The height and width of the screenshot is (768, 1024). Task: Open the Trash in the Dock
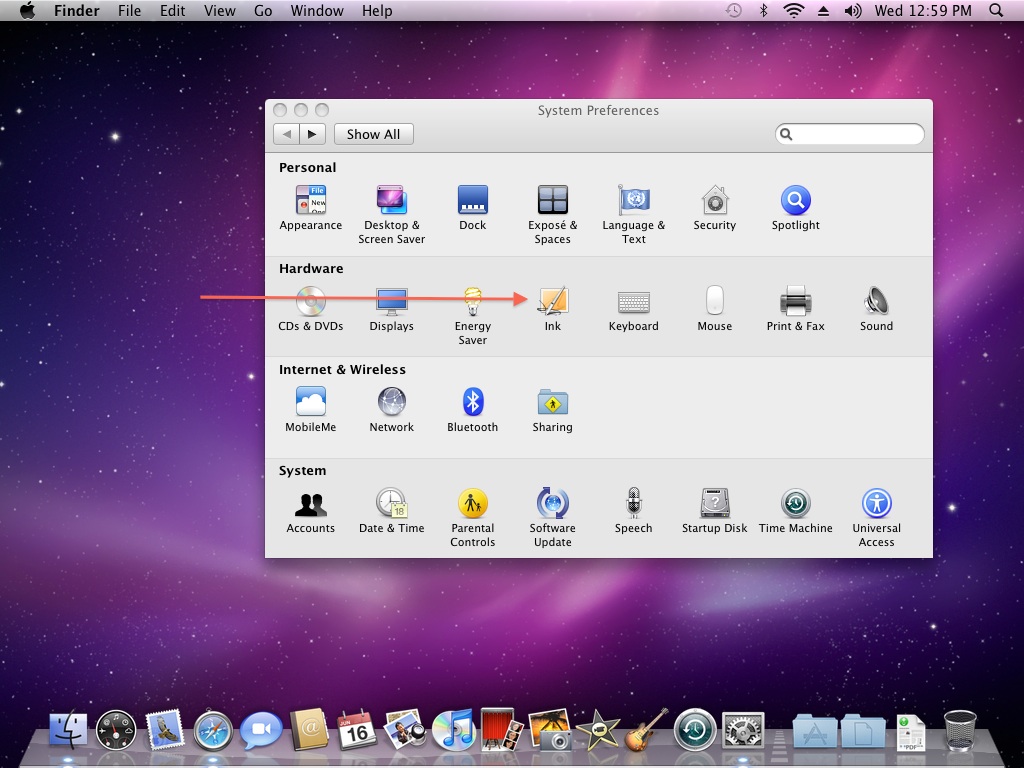(x=960, y=730)
